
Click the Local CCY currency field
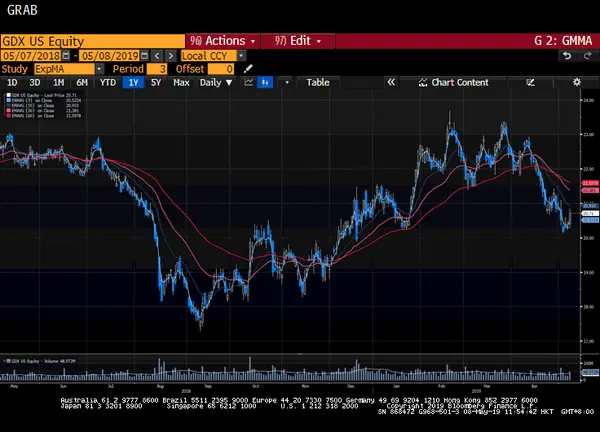209,56
